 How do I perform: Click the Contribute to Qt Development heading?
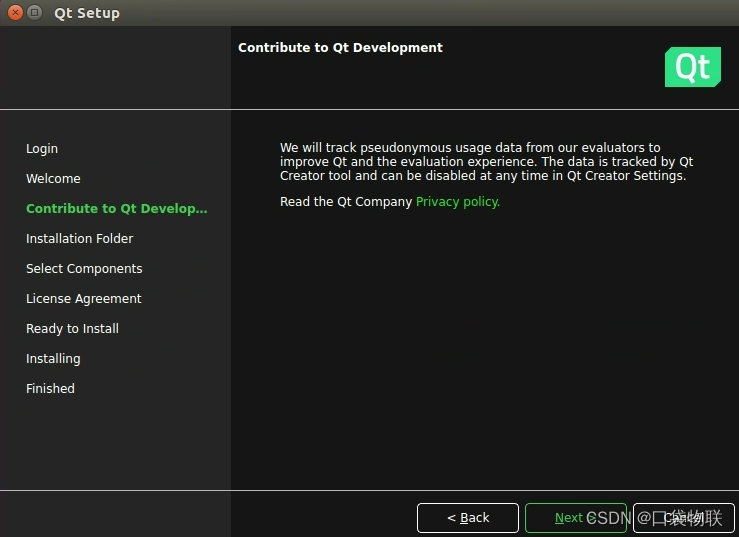[x=340, y=48]
